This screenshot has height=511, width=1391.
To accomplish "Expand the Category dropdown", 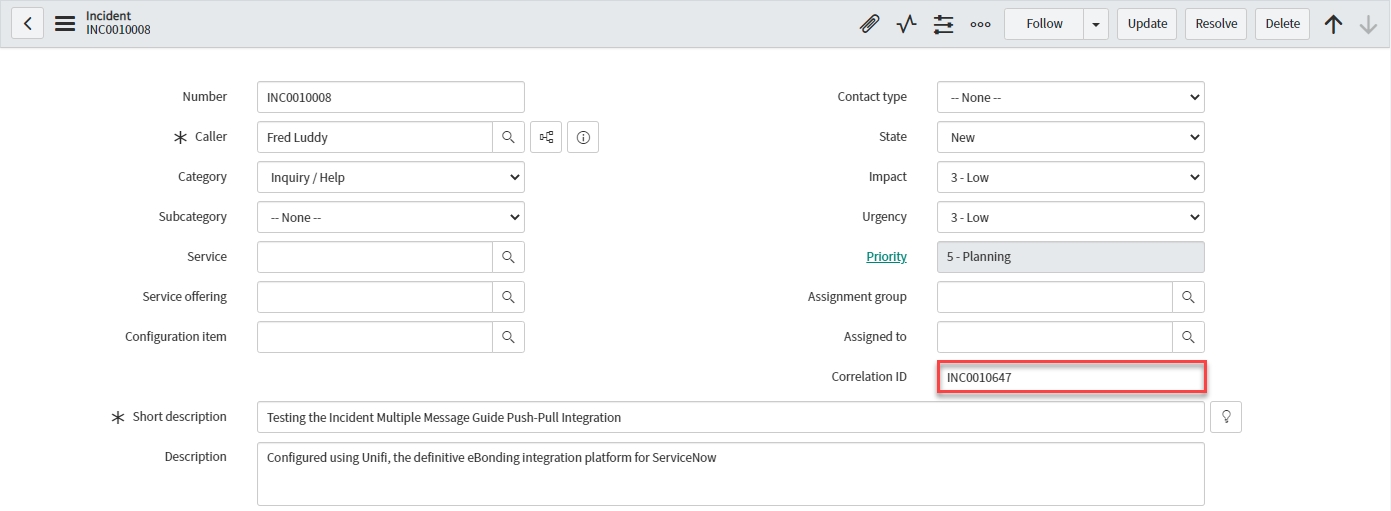I will (x=390, y=177).
